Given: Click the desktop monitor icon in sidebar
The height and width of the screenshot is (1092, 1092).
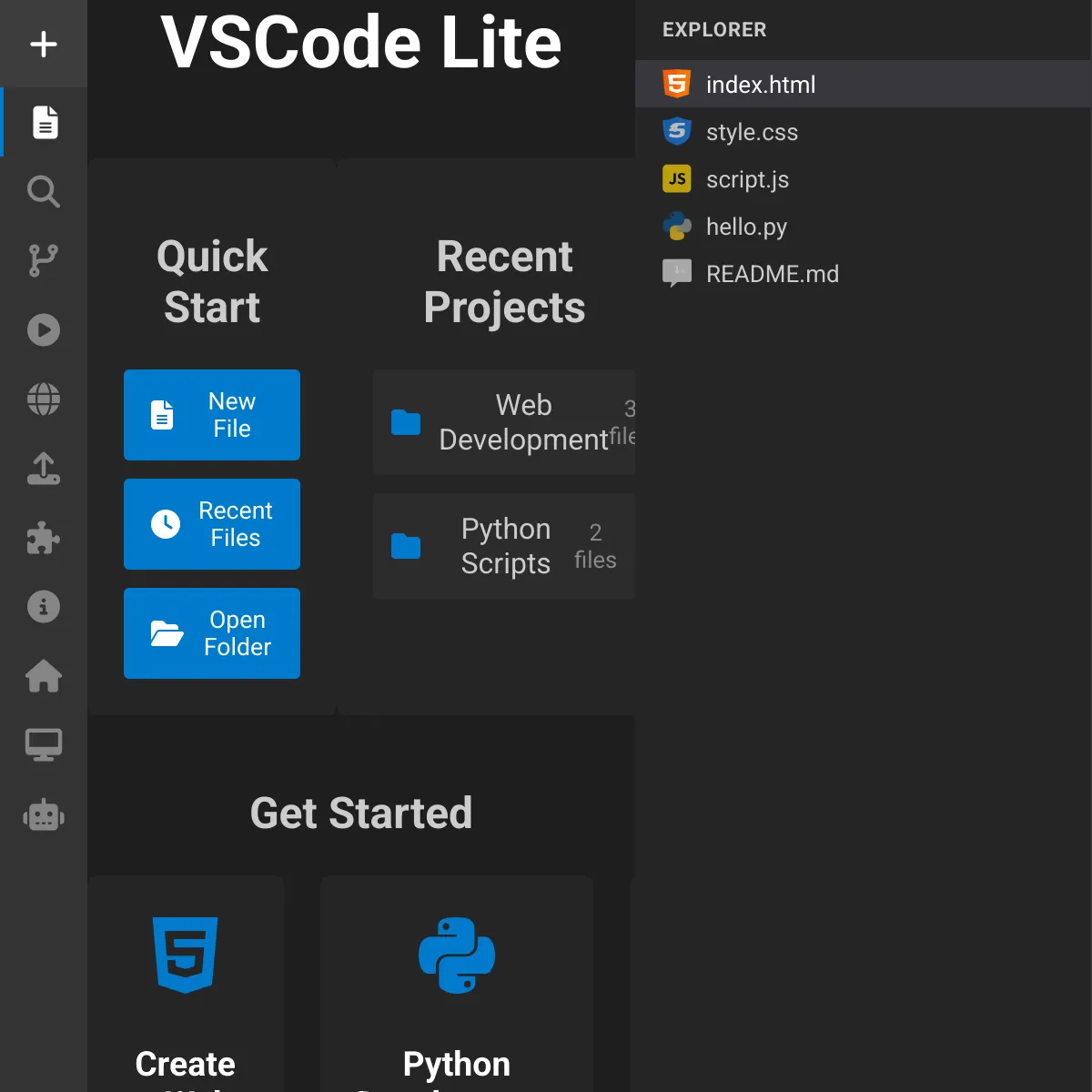Looking at the screenshot, I should [x=44, y=745].
